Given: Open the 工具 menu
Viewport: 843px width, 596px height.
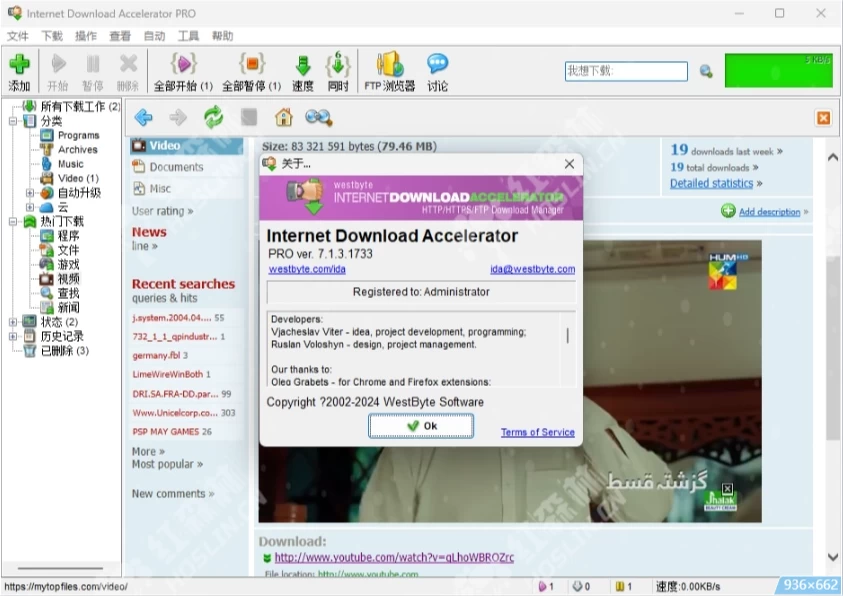Looking at the screenshot, I should [x=188, y=36].
